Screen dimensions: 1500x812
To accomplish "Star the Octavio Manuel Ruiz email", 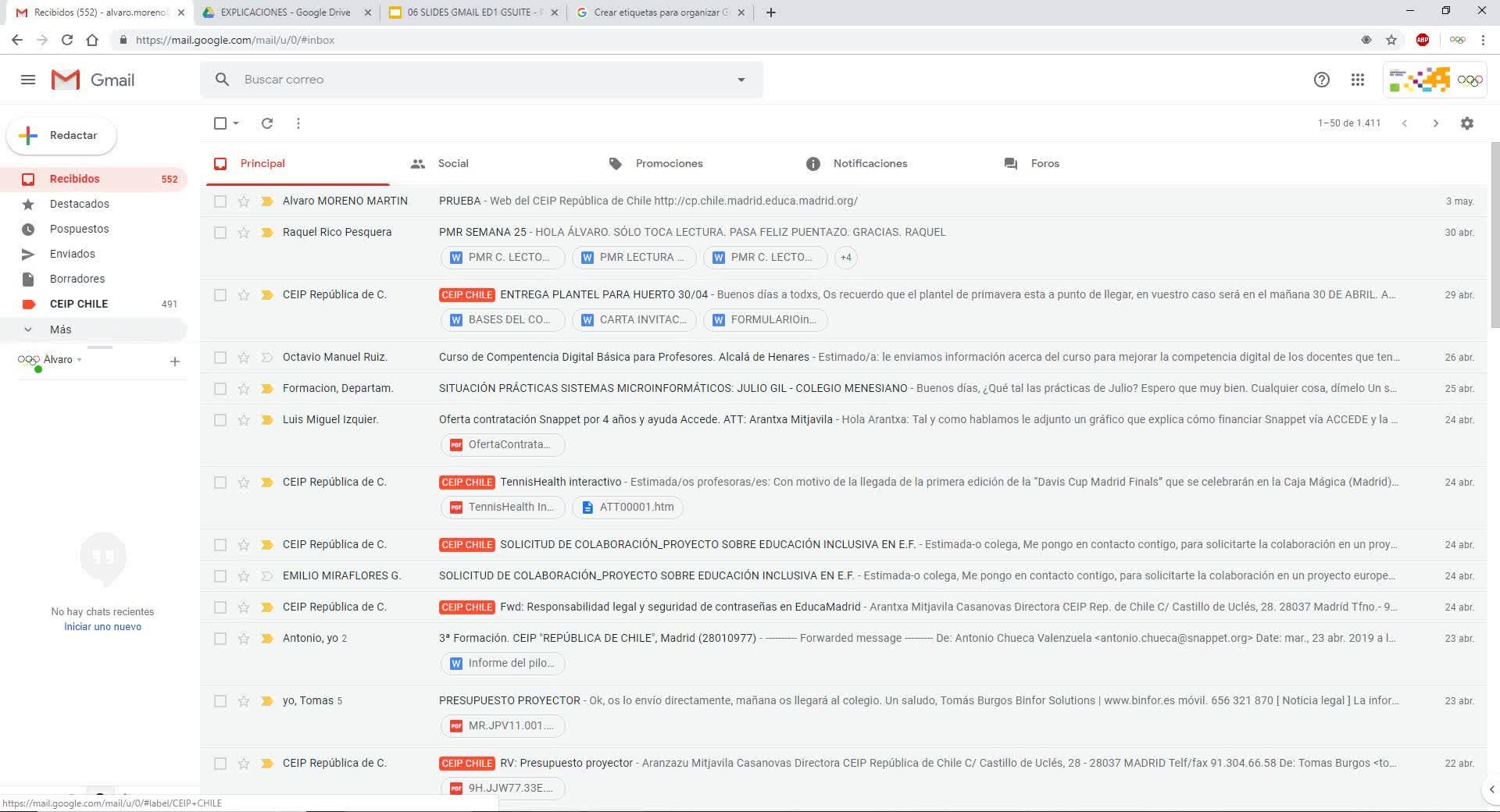I will [x=244, y=358].
